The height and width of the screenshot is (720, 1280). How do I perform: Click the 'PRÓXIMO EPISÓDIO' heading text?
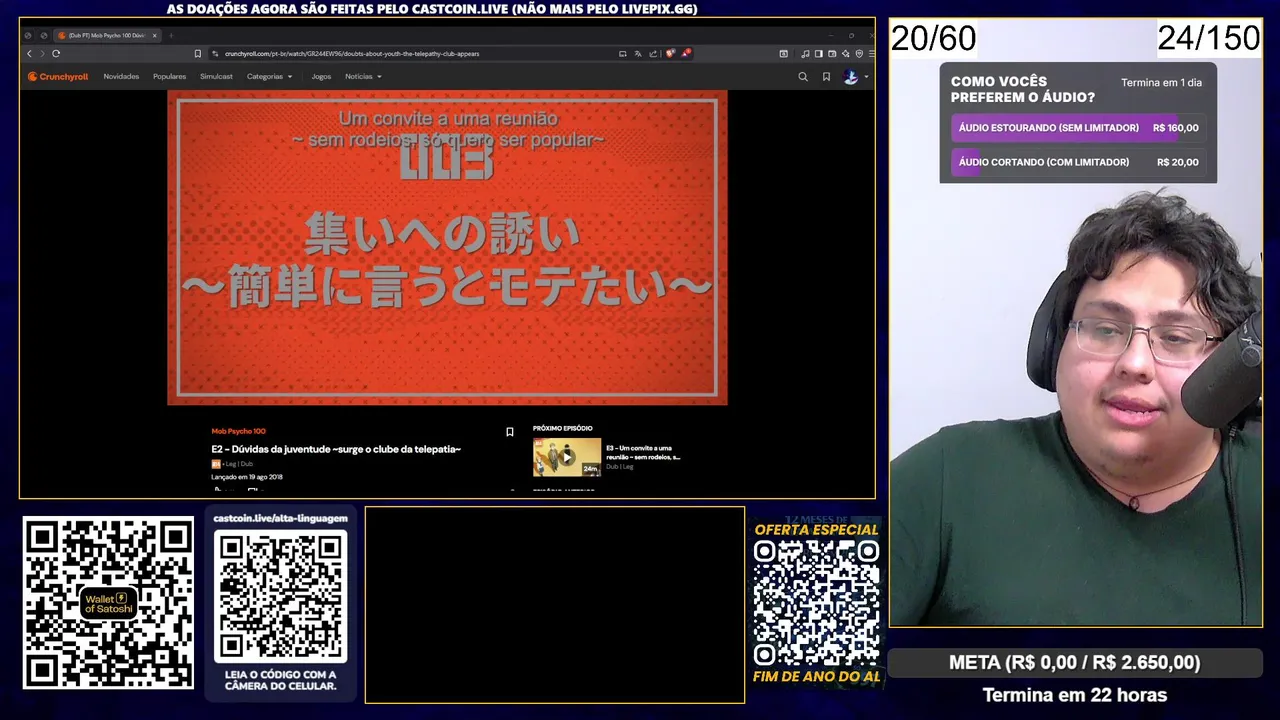(x=563, y=428)
